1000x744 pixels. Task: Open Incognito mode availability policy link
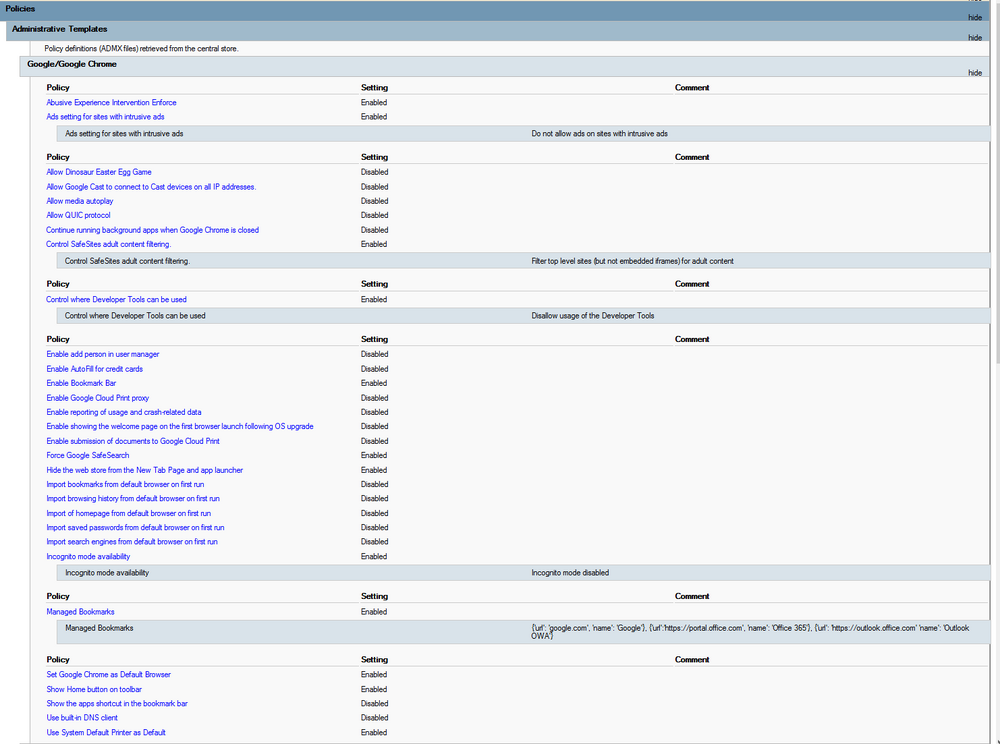(x=88, y=556)
